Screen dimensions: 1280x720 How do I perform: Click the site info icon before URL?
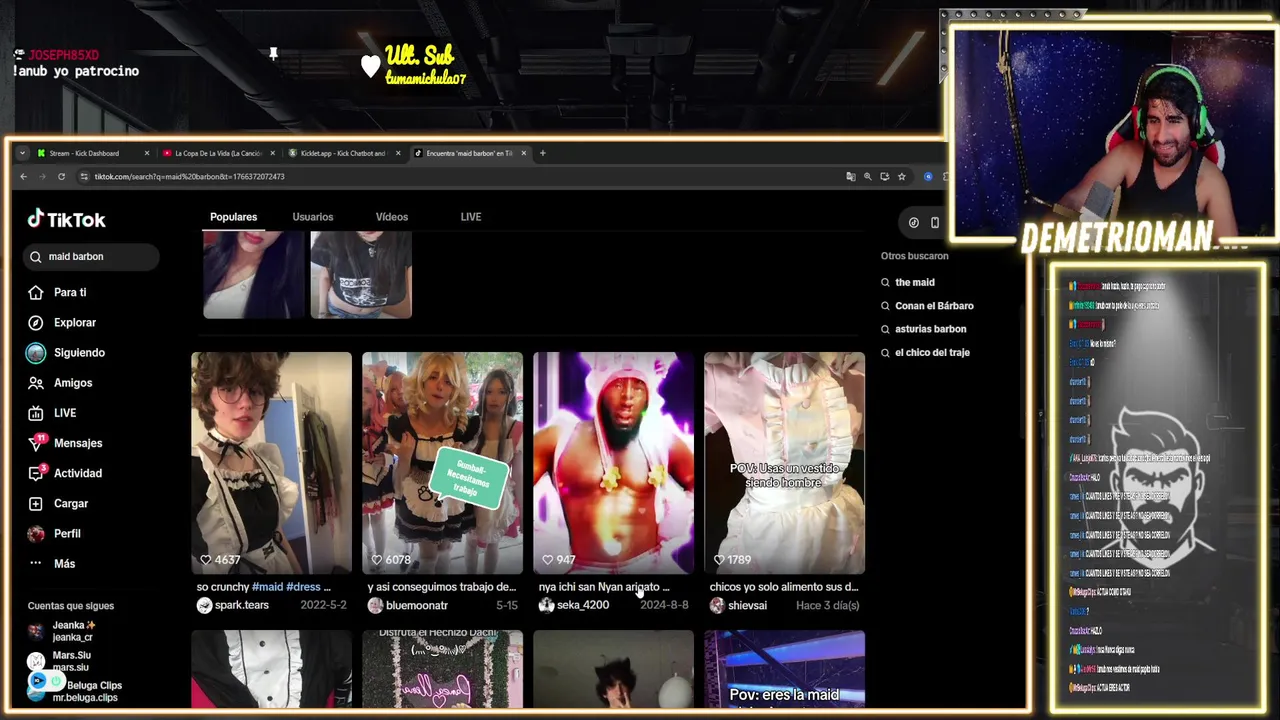tap(83, 176)
